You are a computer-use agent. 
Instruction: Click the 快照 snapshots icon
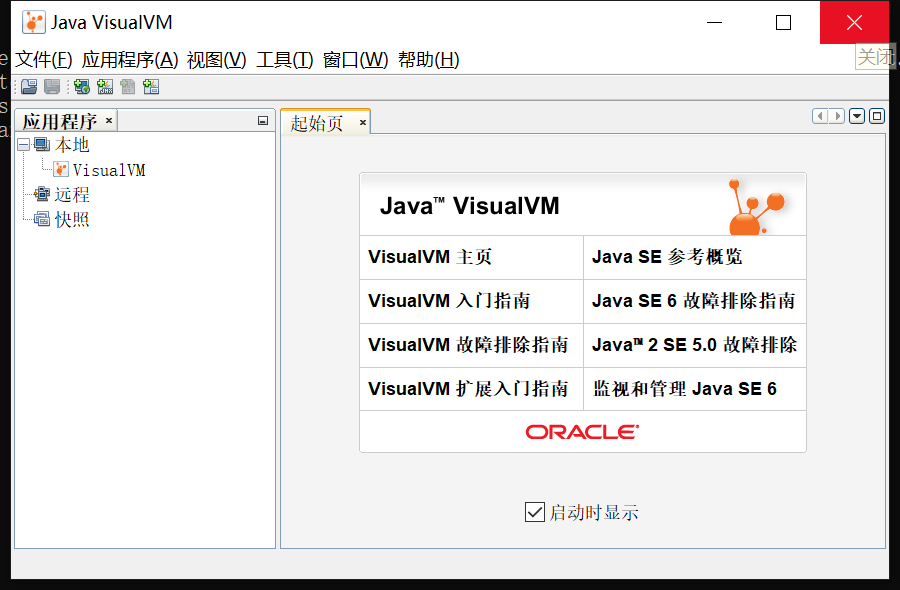coord(42,219)
